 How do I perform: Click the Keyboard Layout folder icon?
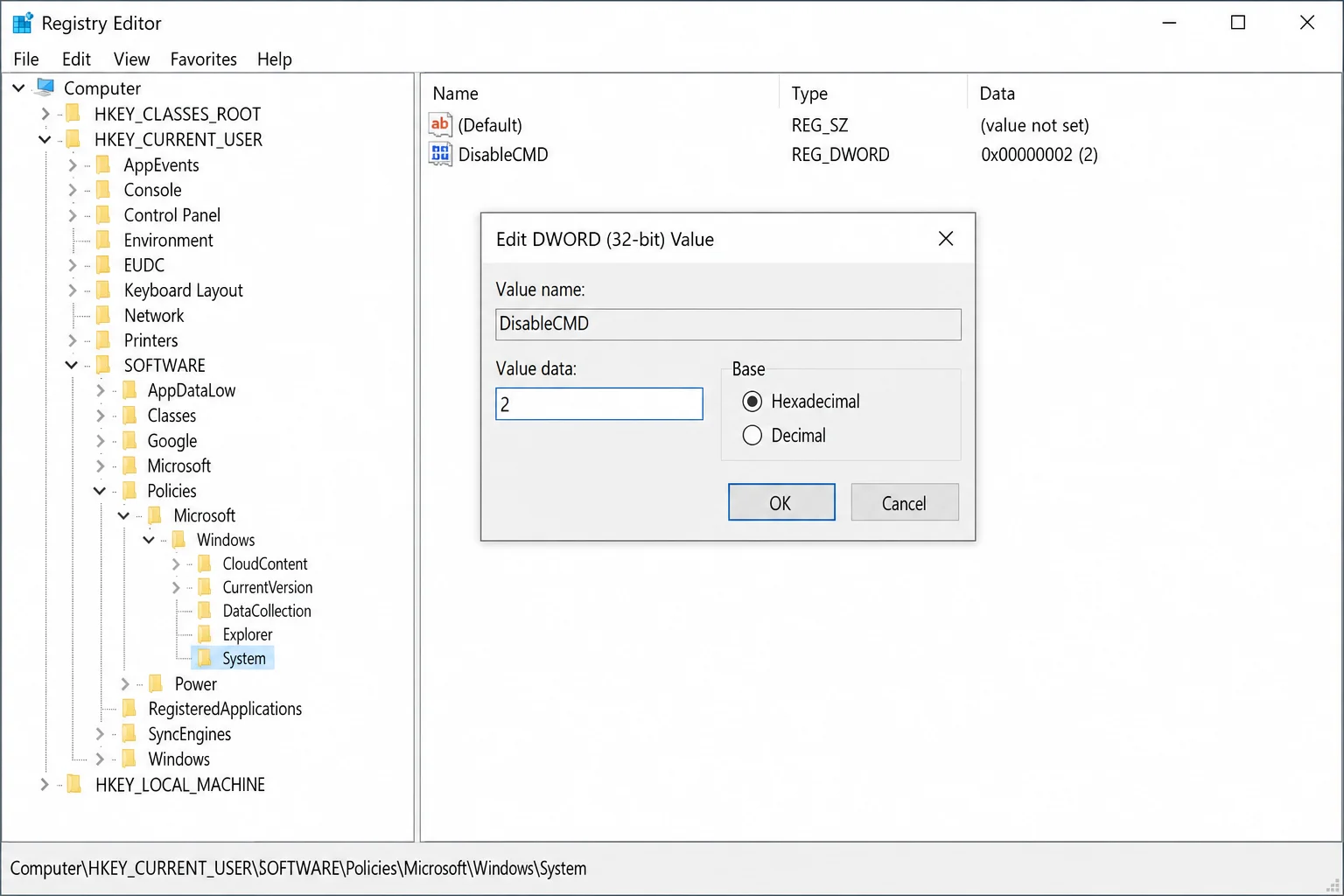103,290
